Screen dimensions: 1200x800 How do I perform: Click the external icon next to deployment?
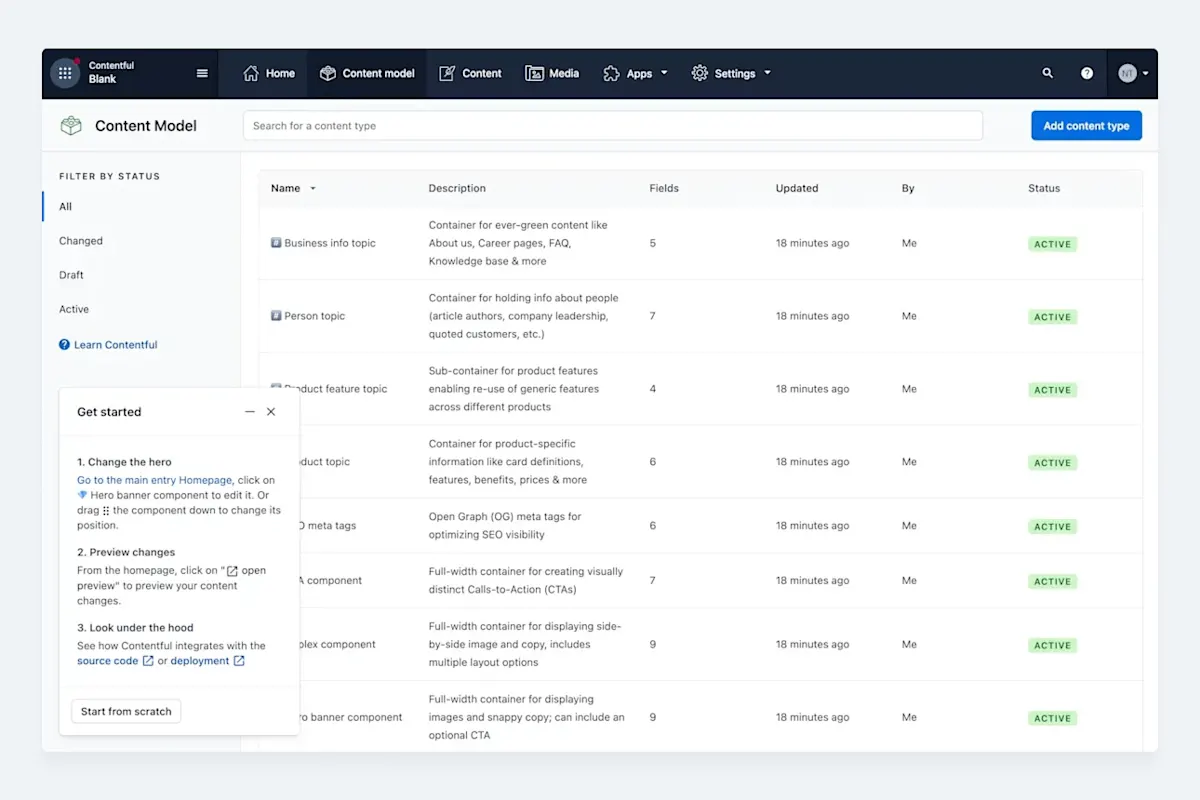tap(239, 661)
